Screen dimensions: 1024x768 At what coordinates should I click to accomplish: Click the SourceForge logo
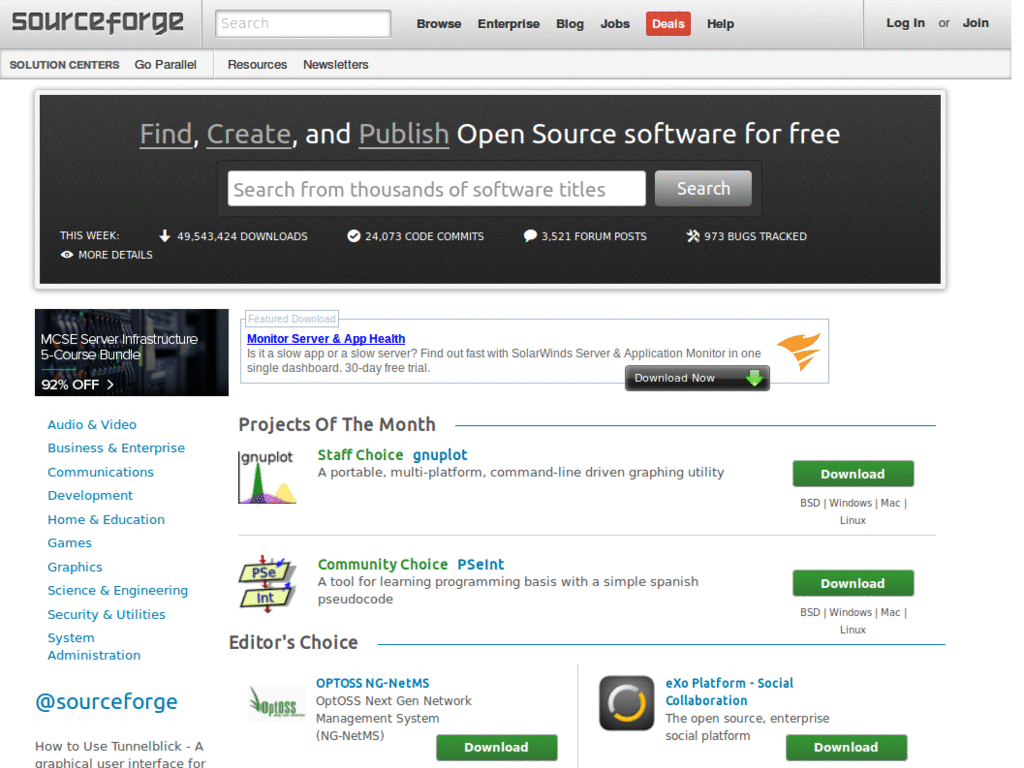(x=96, y=22)
